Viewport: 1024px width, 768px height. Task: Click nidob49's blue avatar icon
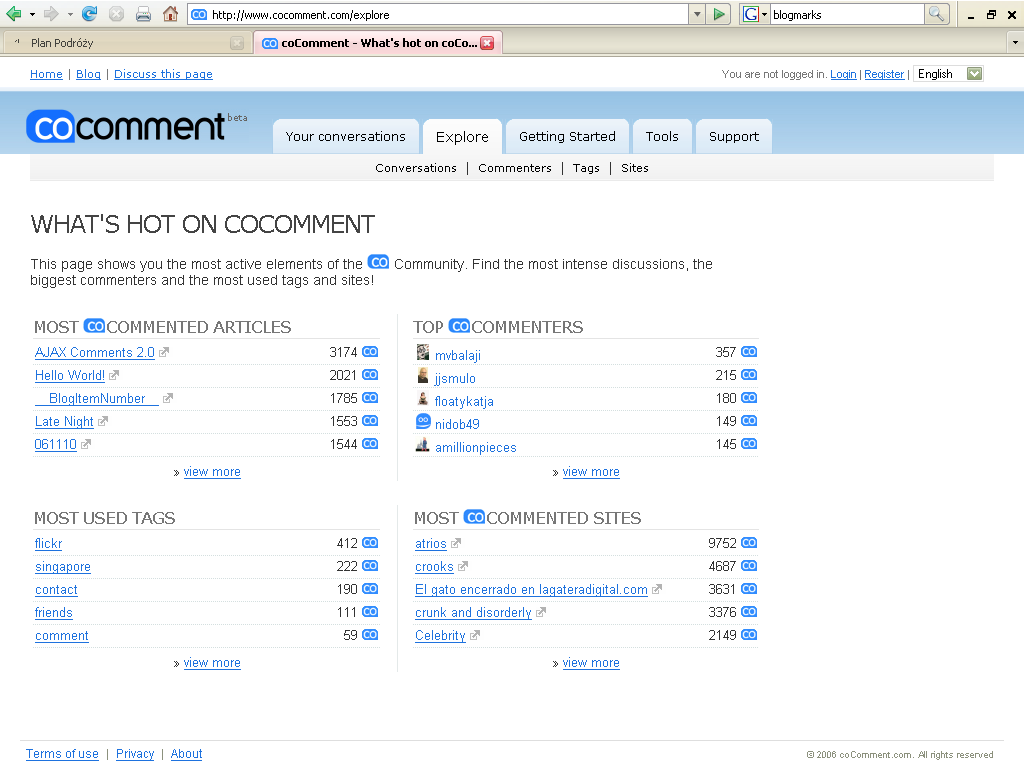pos(423,421)
